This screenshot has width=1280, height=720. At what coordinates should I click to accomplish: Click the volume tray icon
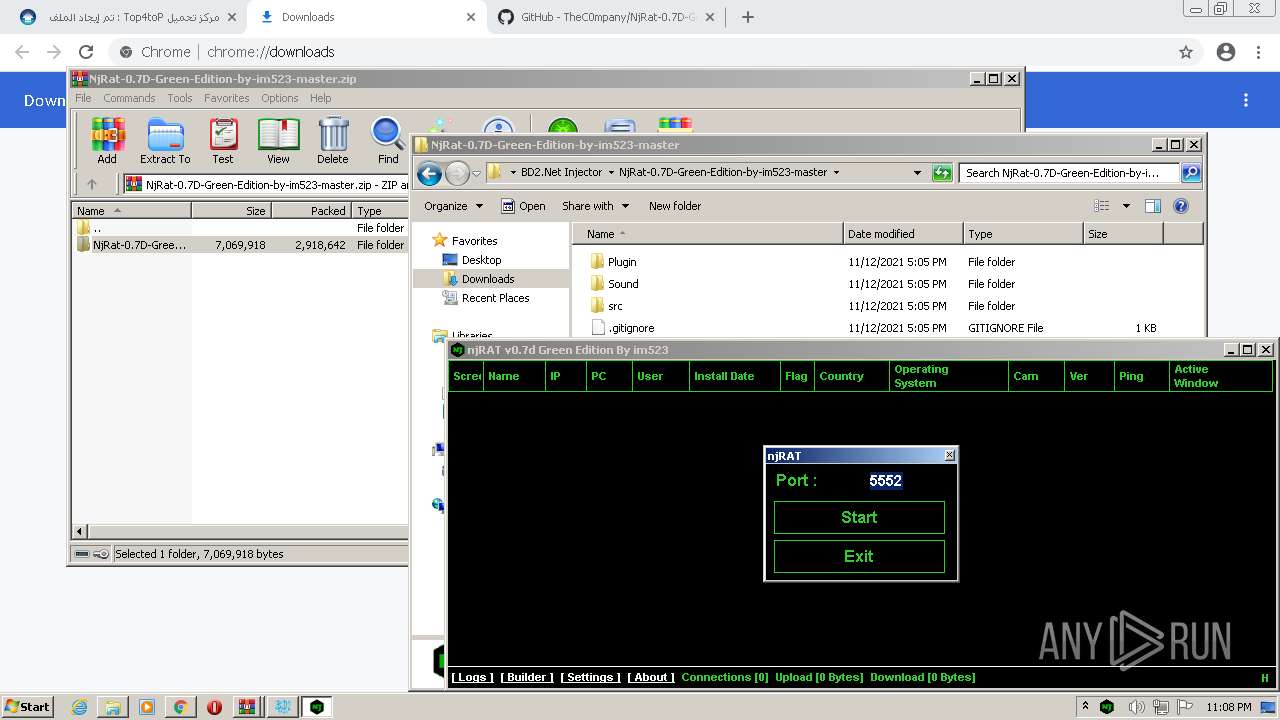pyautogui.click(x=1137, y=707)
